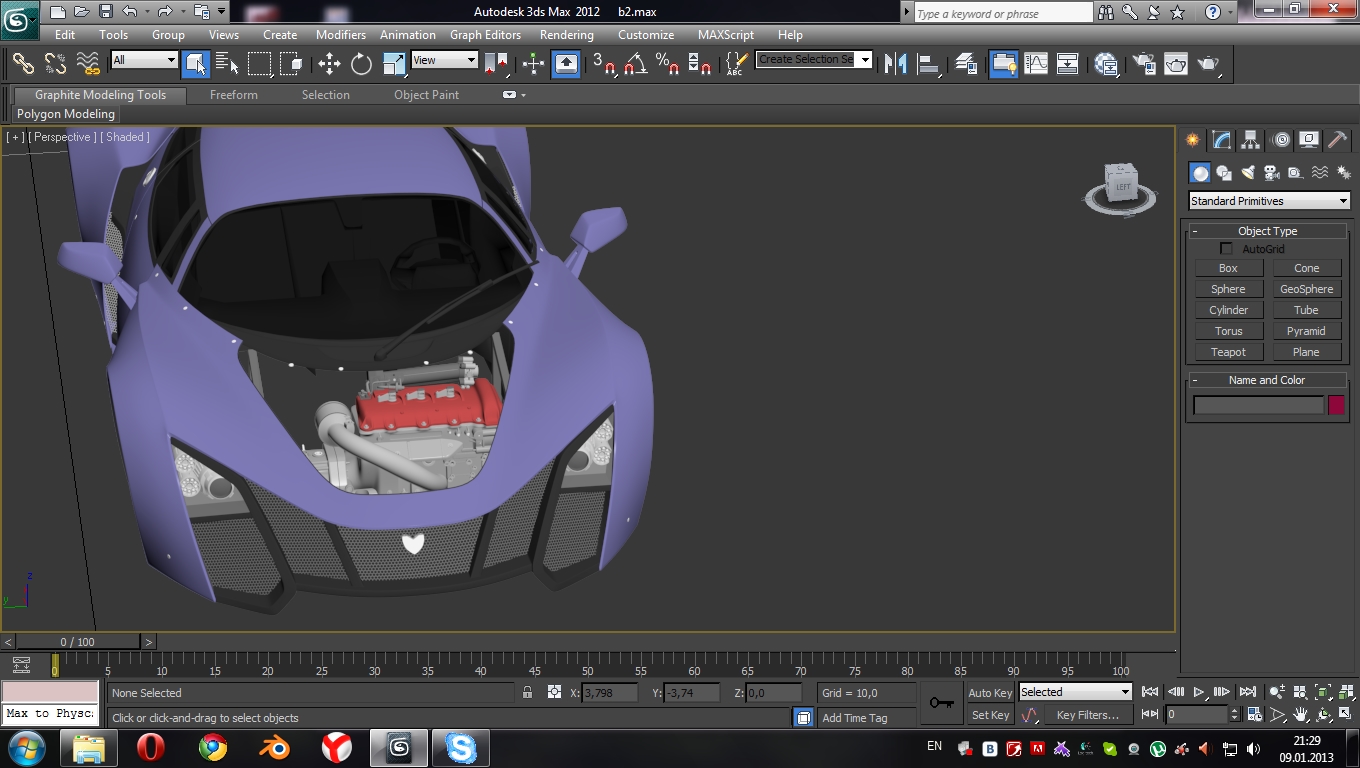Activate the Select and Rotate tool
Image resolution: width=1360 pixels, height=768 pixels.
pyautogui.click(x=361, y=64)
